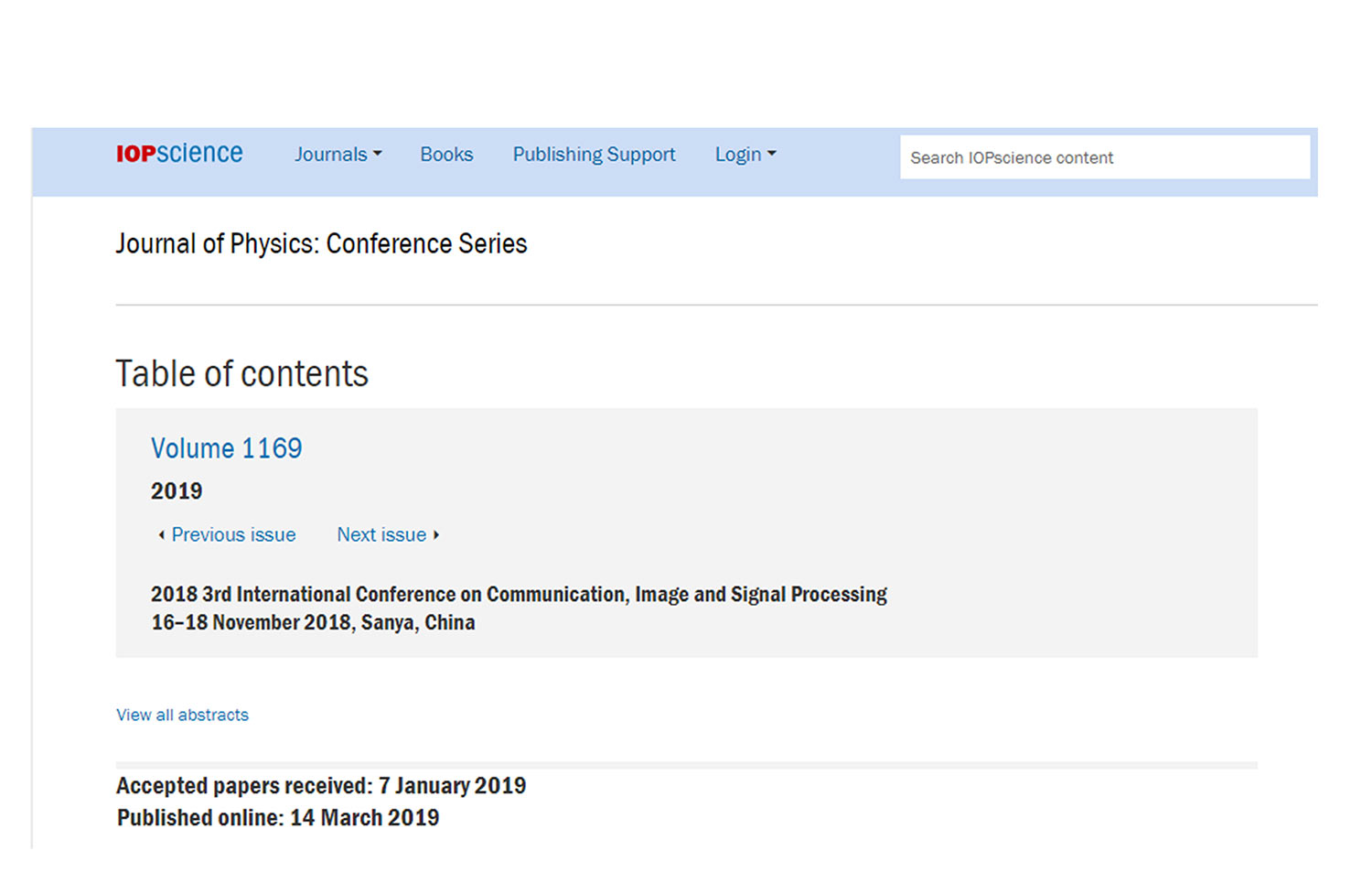Expand the Journals dropdown menu

pos(331,155)
